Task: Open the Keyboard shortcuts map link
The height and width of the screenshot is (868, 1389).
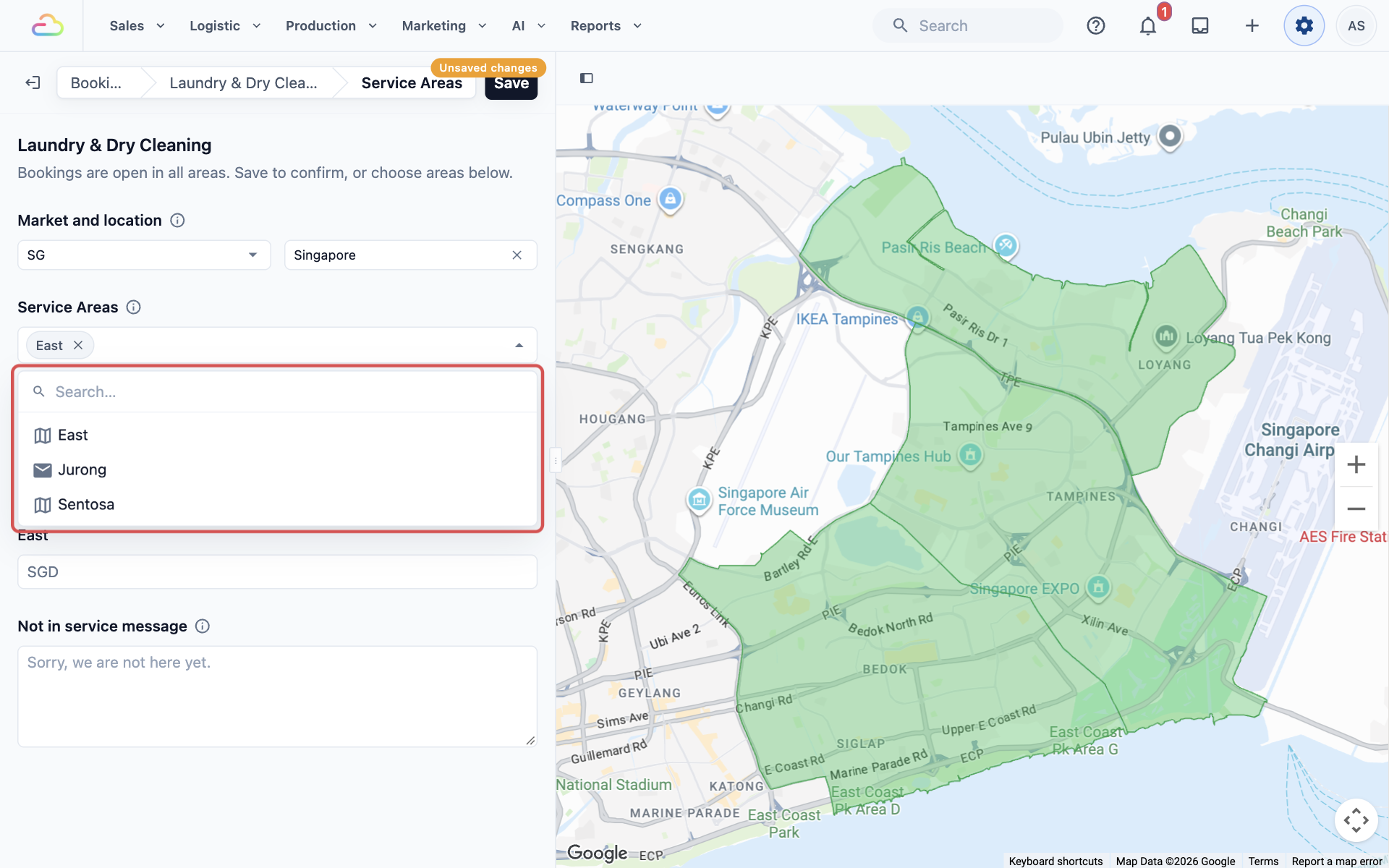Action: point(1055,861)
